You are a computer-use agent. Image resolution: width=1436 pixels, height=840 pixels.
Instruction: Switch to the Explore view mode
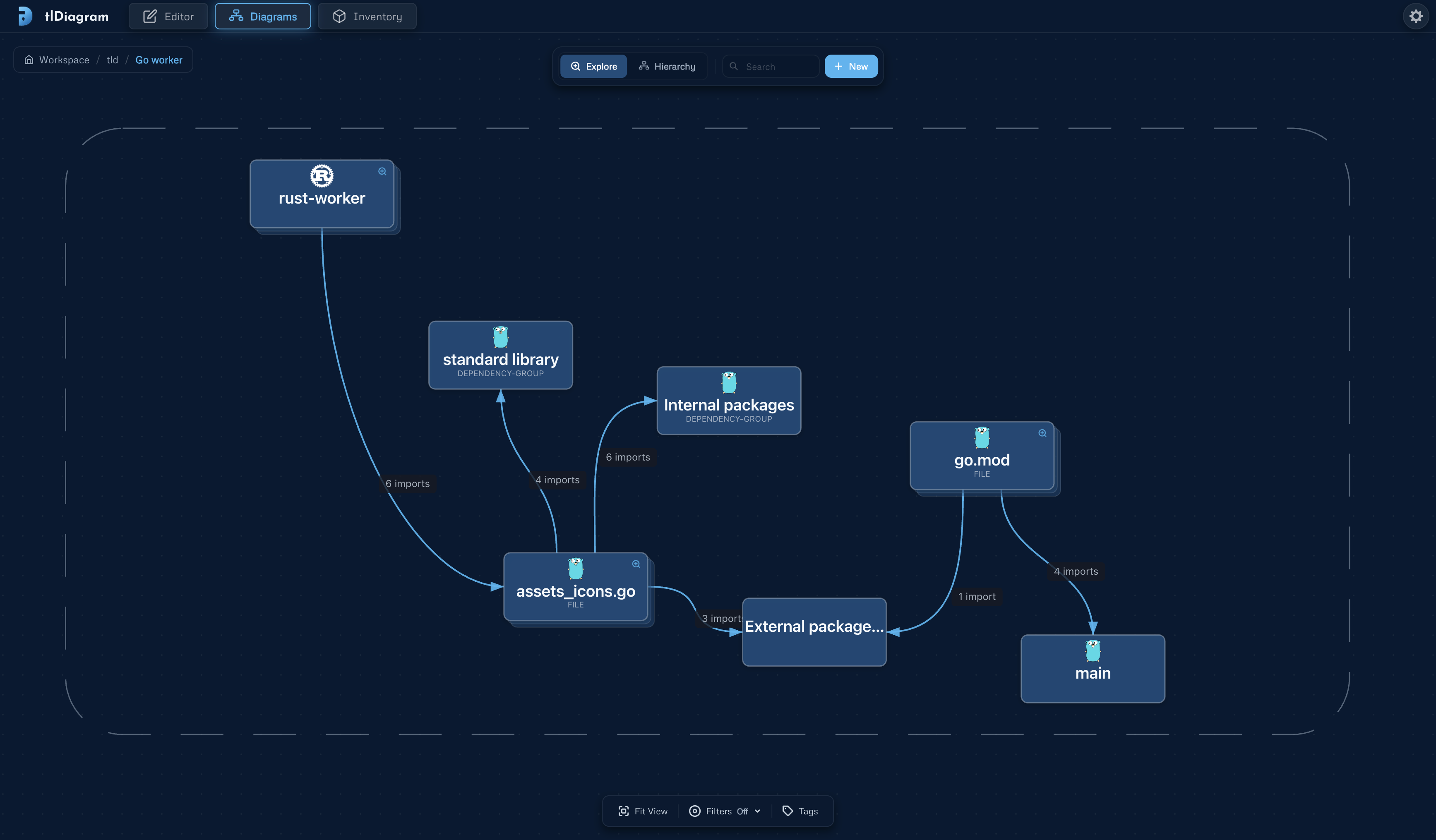click(x=593, y=67)
